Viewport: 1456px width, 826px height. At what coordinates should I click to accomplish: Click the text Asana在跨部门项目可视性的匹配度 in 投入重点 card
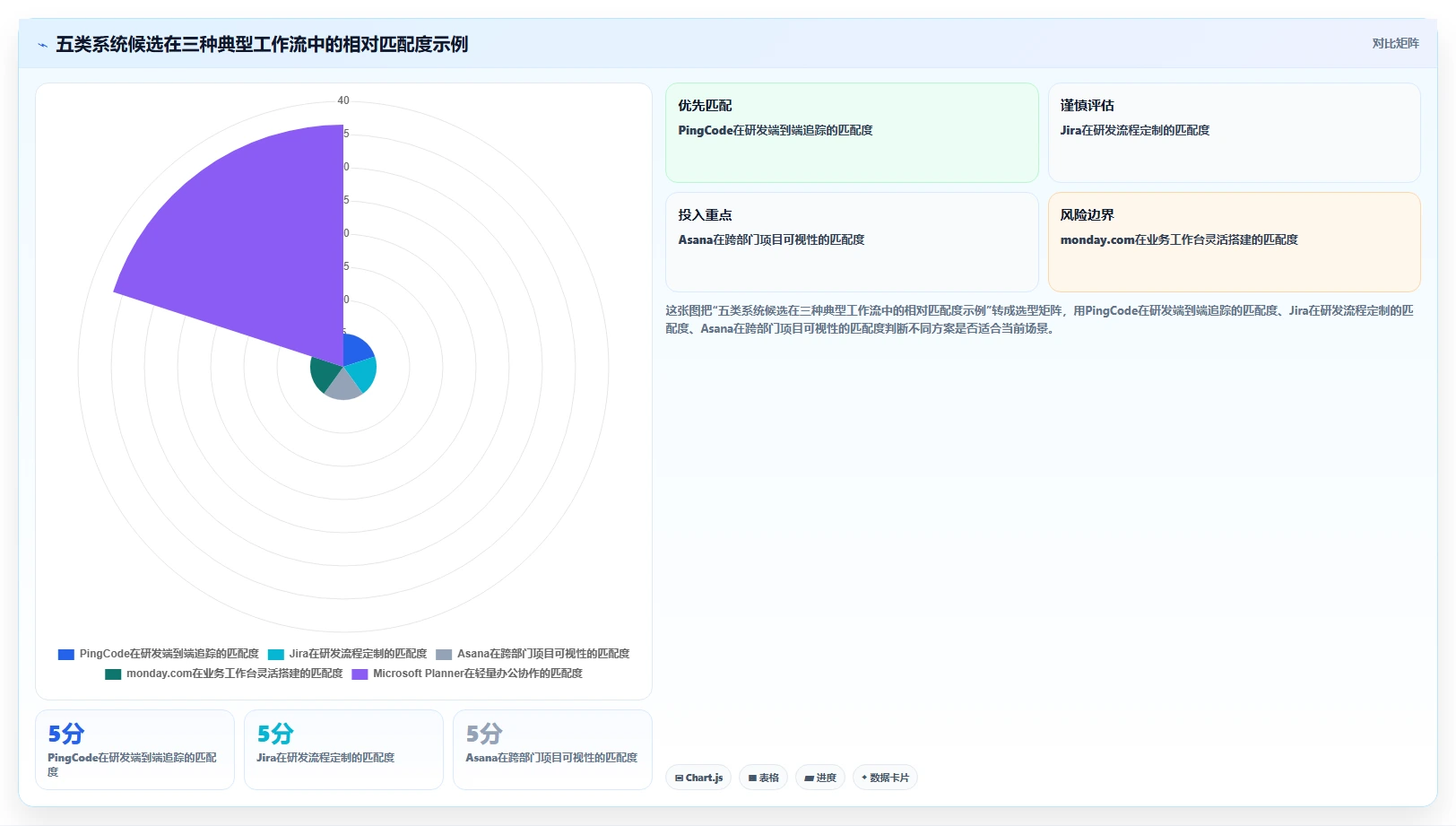(771, 239)
